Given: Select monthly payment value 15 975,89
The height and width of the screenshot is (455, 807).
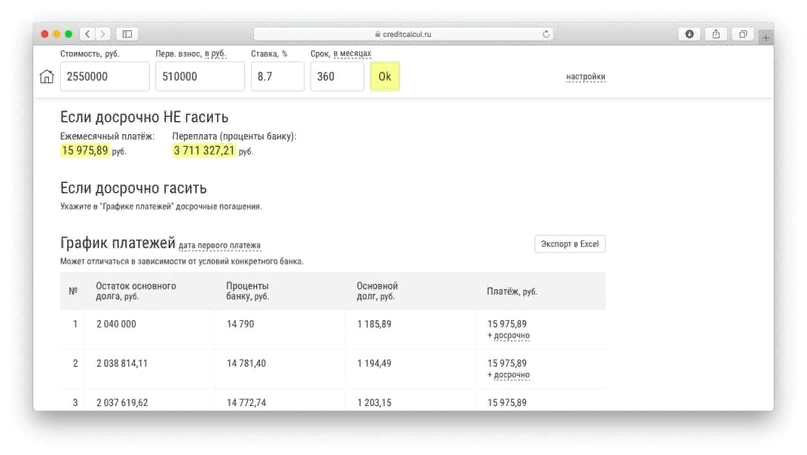Looking at the screenshot, I should (85, 150).
